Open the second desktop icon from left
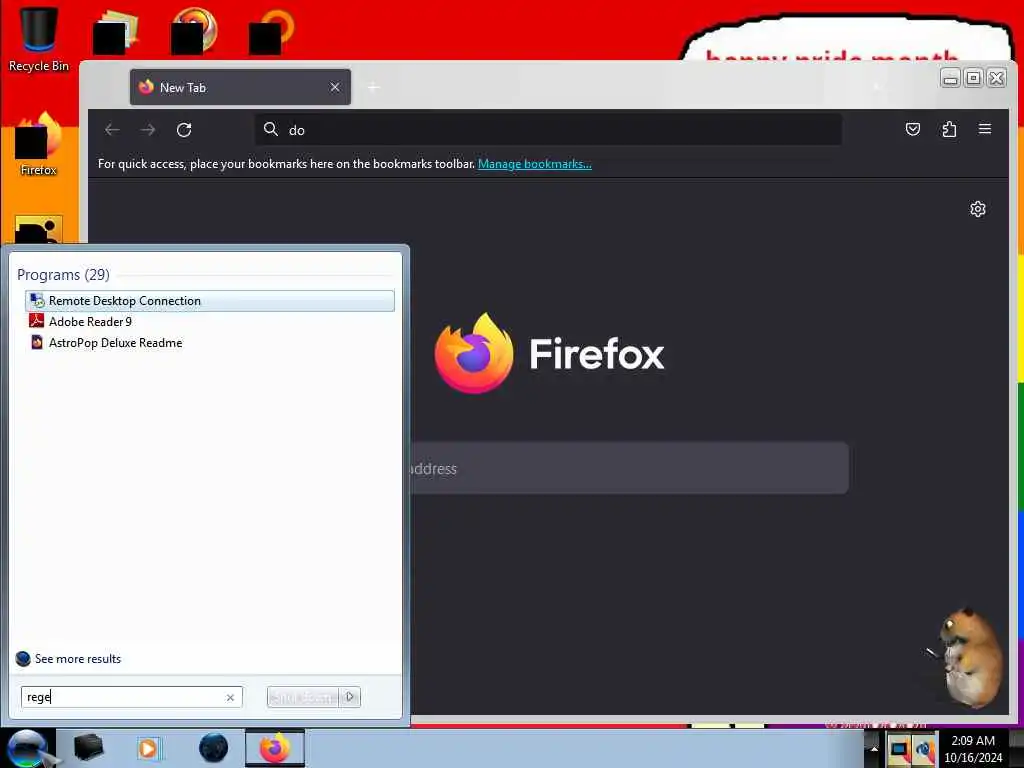The image size is (1024, 768). point(116,33)
